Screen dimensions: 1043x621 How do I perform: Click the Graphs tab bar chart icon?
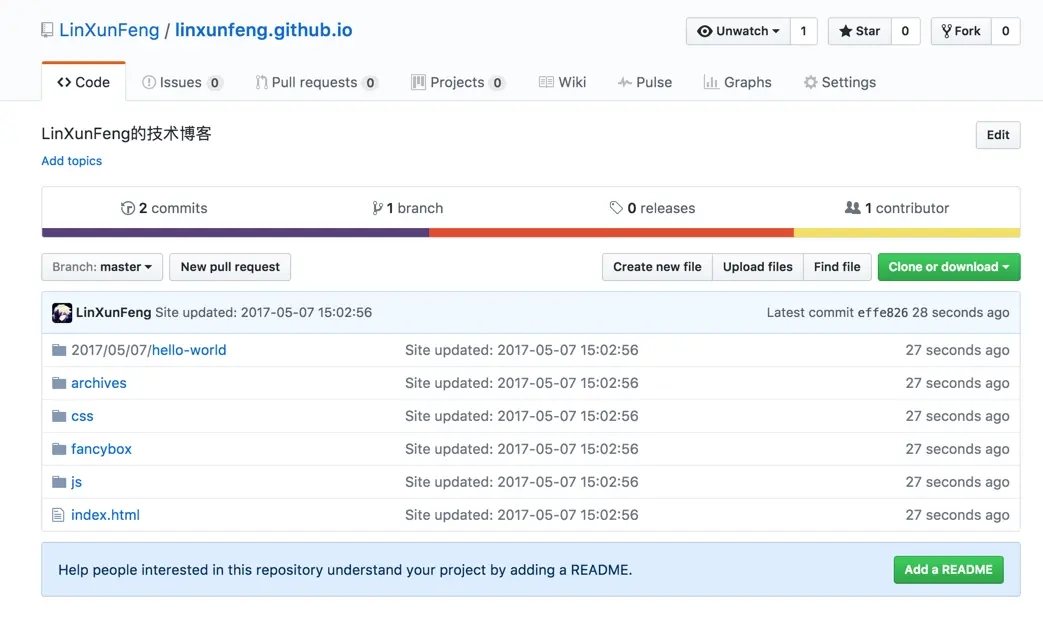tap(711, 82)
